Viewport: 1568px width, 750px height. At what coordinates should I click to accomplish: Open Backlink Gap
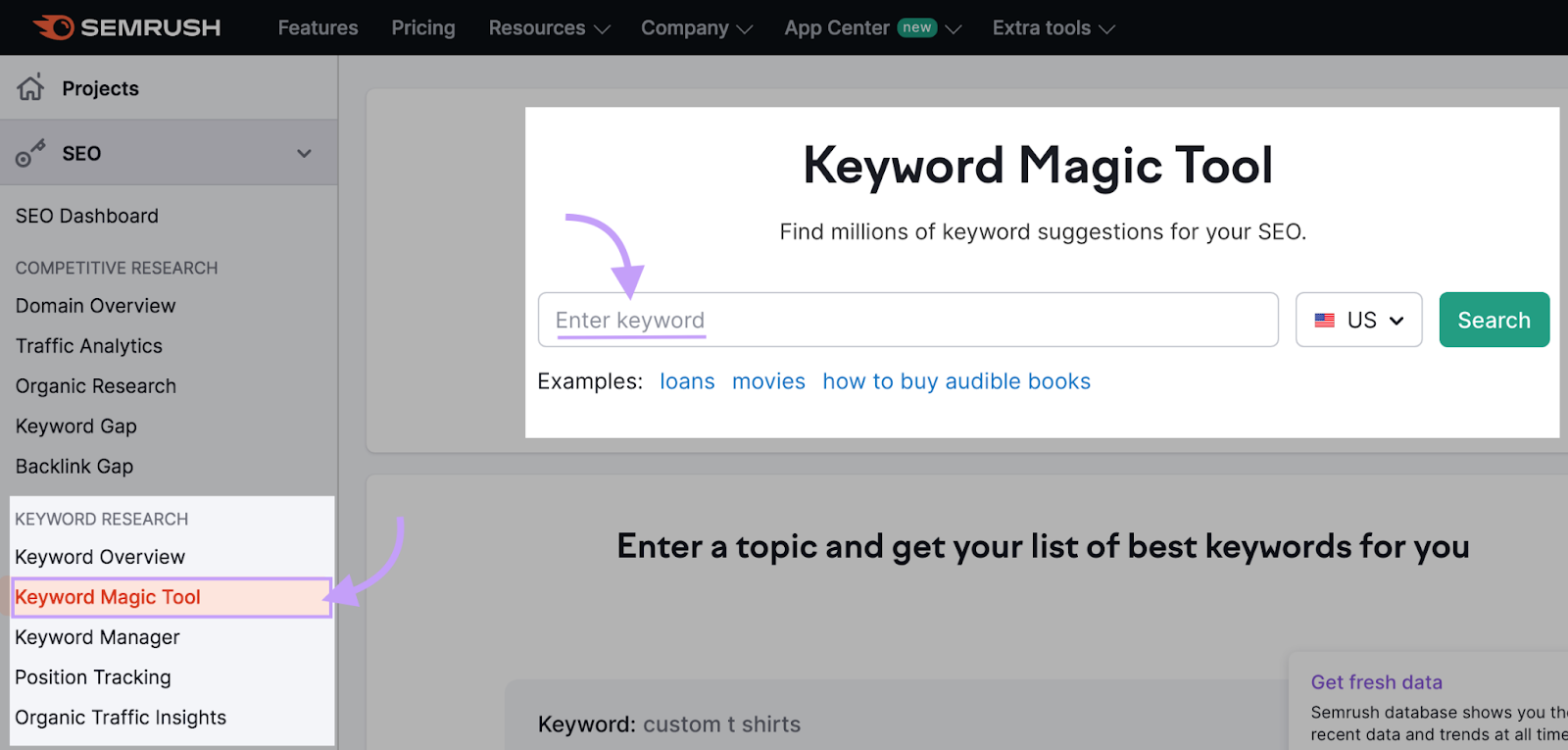click(74, 467)
